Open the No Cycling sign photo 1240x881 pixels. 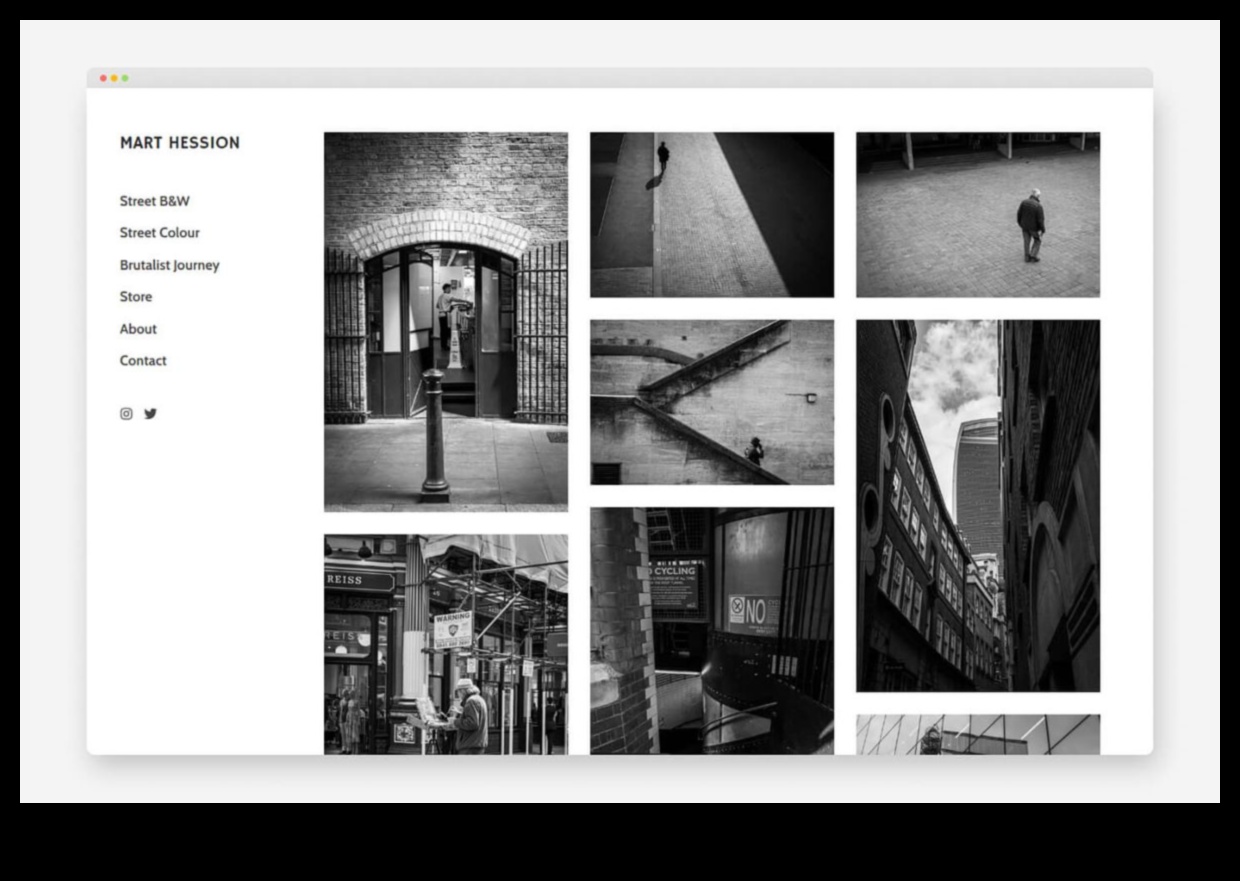pos(711,630)
